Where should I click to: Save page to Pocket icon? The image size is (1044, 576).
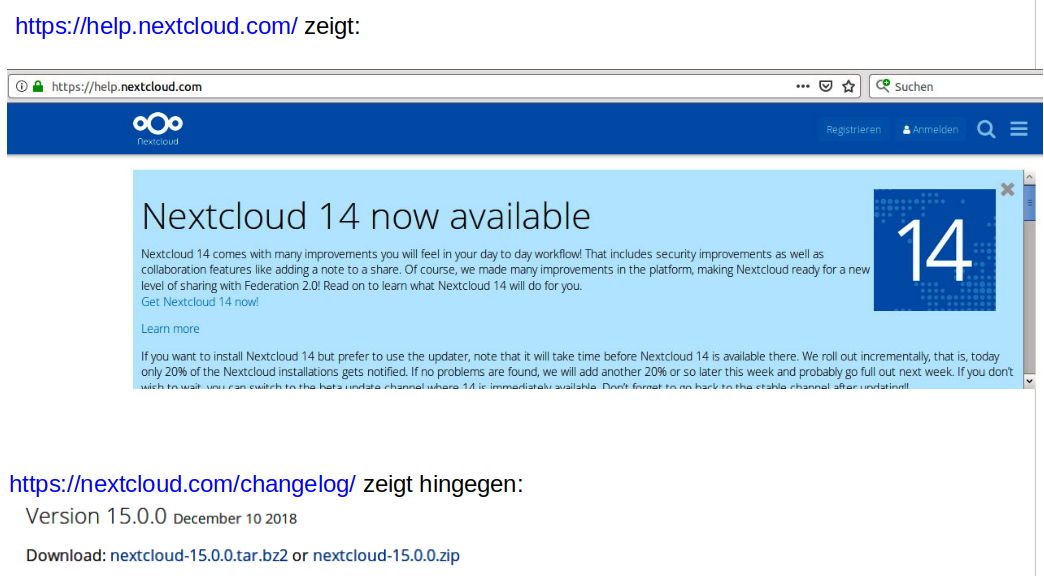pyautogui.click(x=826, y=87)
